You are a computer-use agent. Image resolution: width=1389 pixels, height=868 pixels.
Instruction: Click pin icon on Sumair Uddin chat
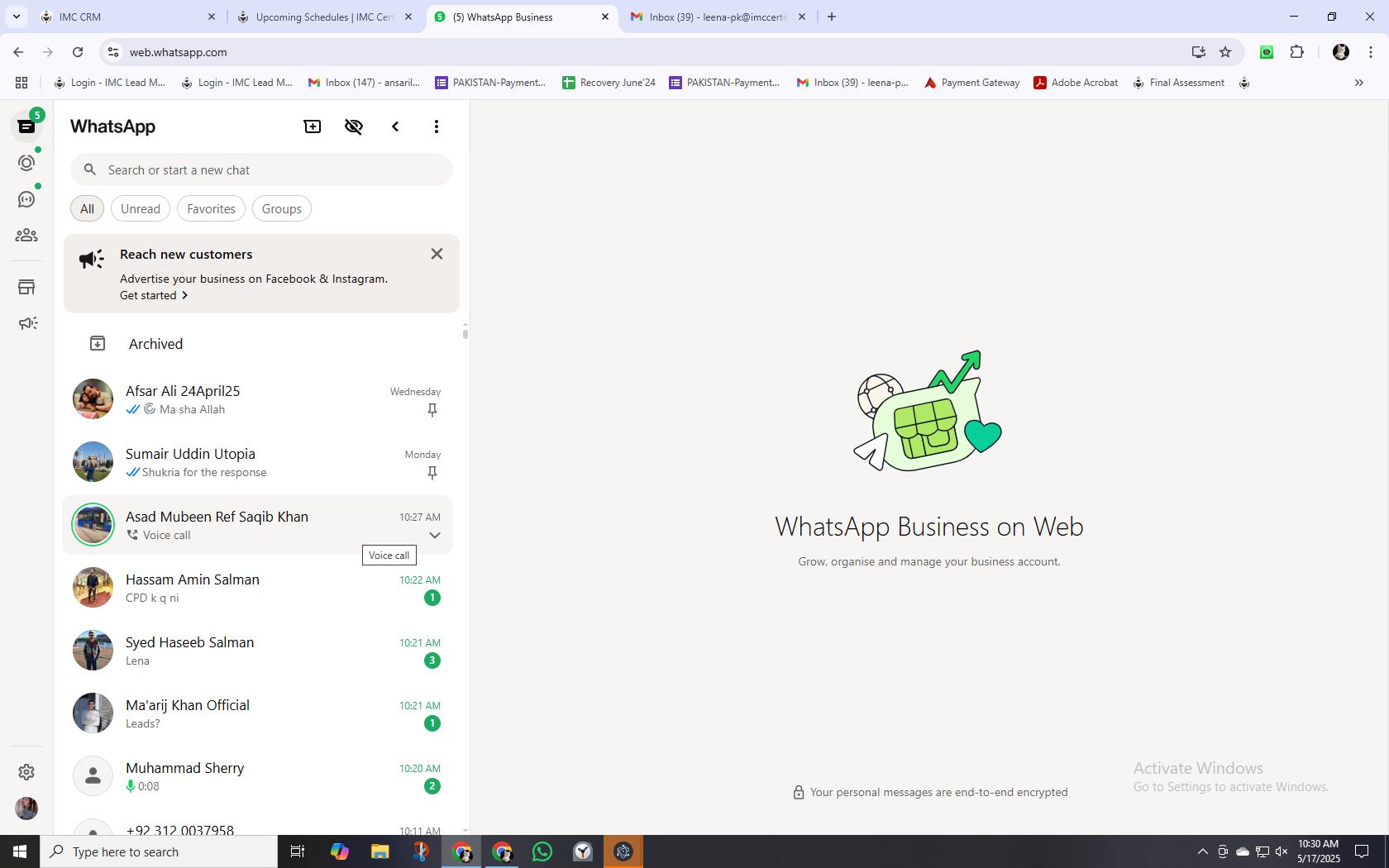tap(432, 473)
